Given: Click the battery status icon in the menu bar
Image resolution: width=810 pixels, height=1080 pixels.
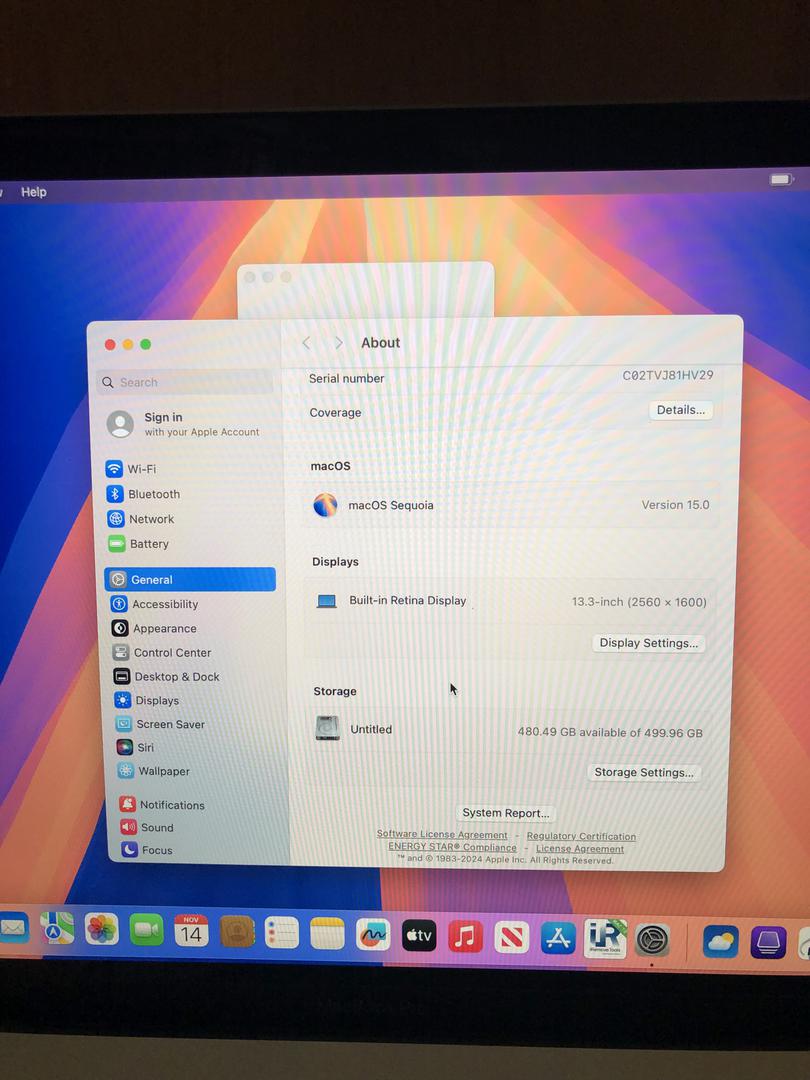Looking at the screenshot, I should coord(781,180).
